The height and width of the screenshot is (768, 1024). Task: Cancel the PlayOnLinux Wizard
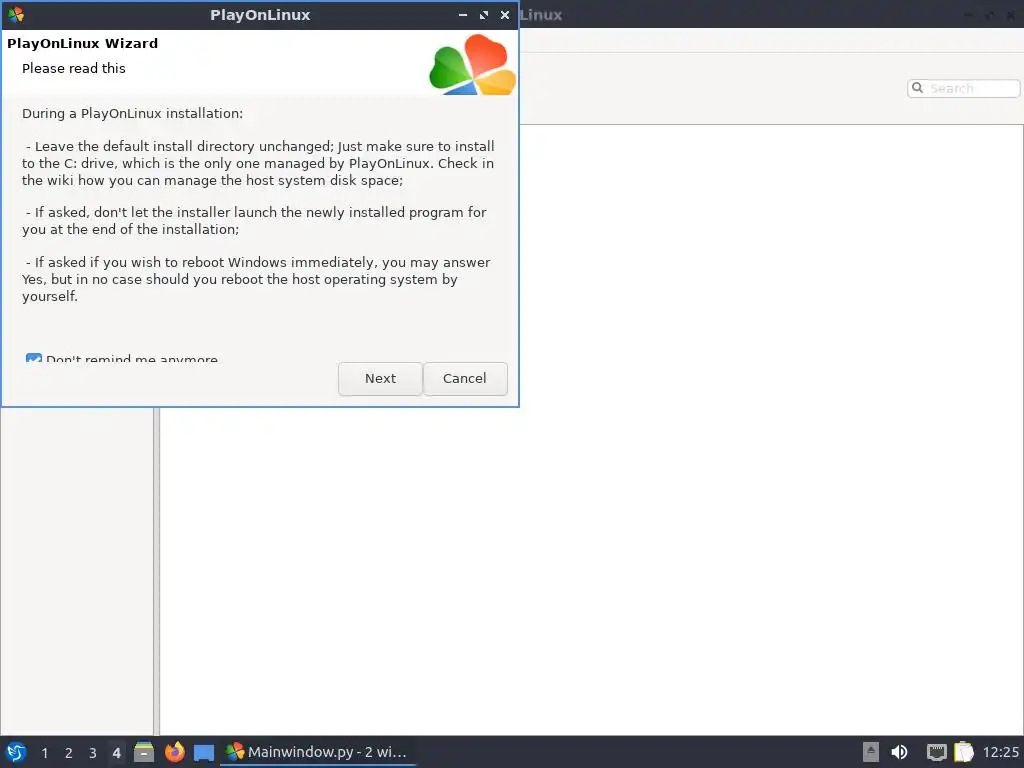(x=465, y=379)
